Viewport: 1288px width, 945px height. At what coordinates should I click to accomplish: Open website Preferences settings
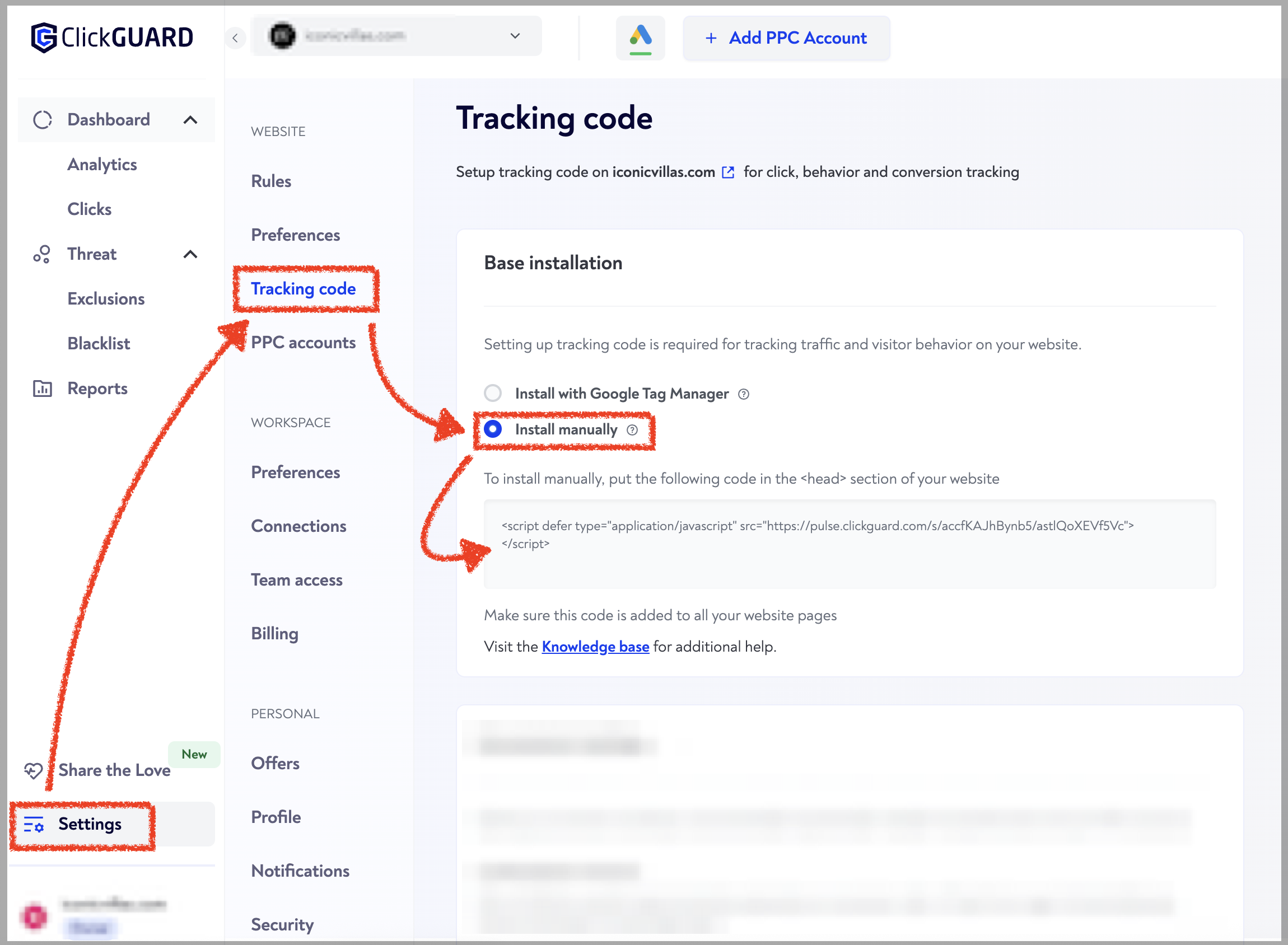tap(295, 235)
